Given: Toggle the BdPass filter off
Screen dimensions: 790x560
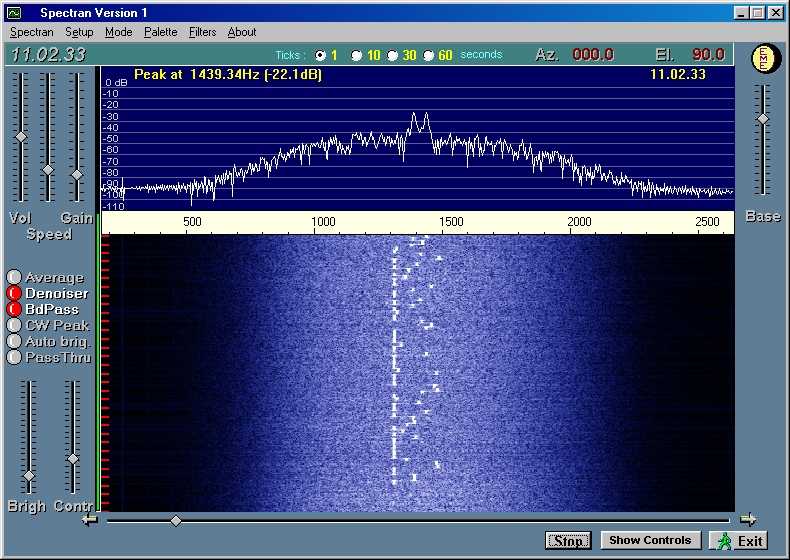Looking at the screenshot, I should 14,310.
